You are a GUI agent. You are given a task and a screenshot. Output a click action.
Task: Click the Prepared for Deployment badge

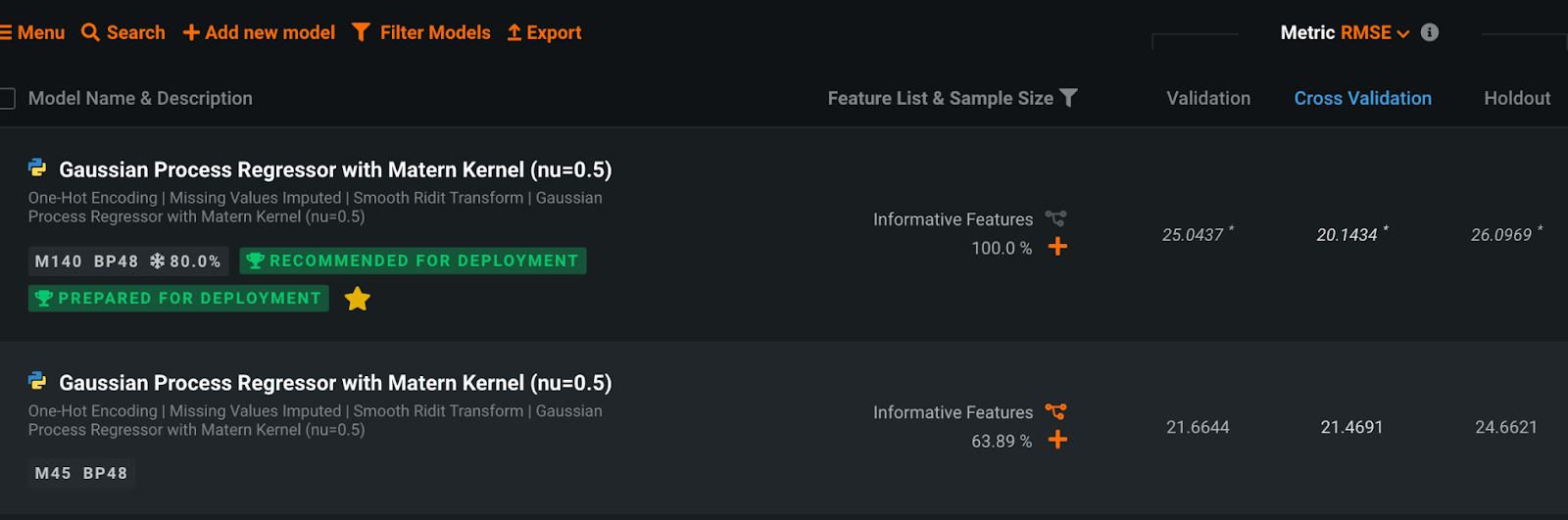[x=178, y=298]
